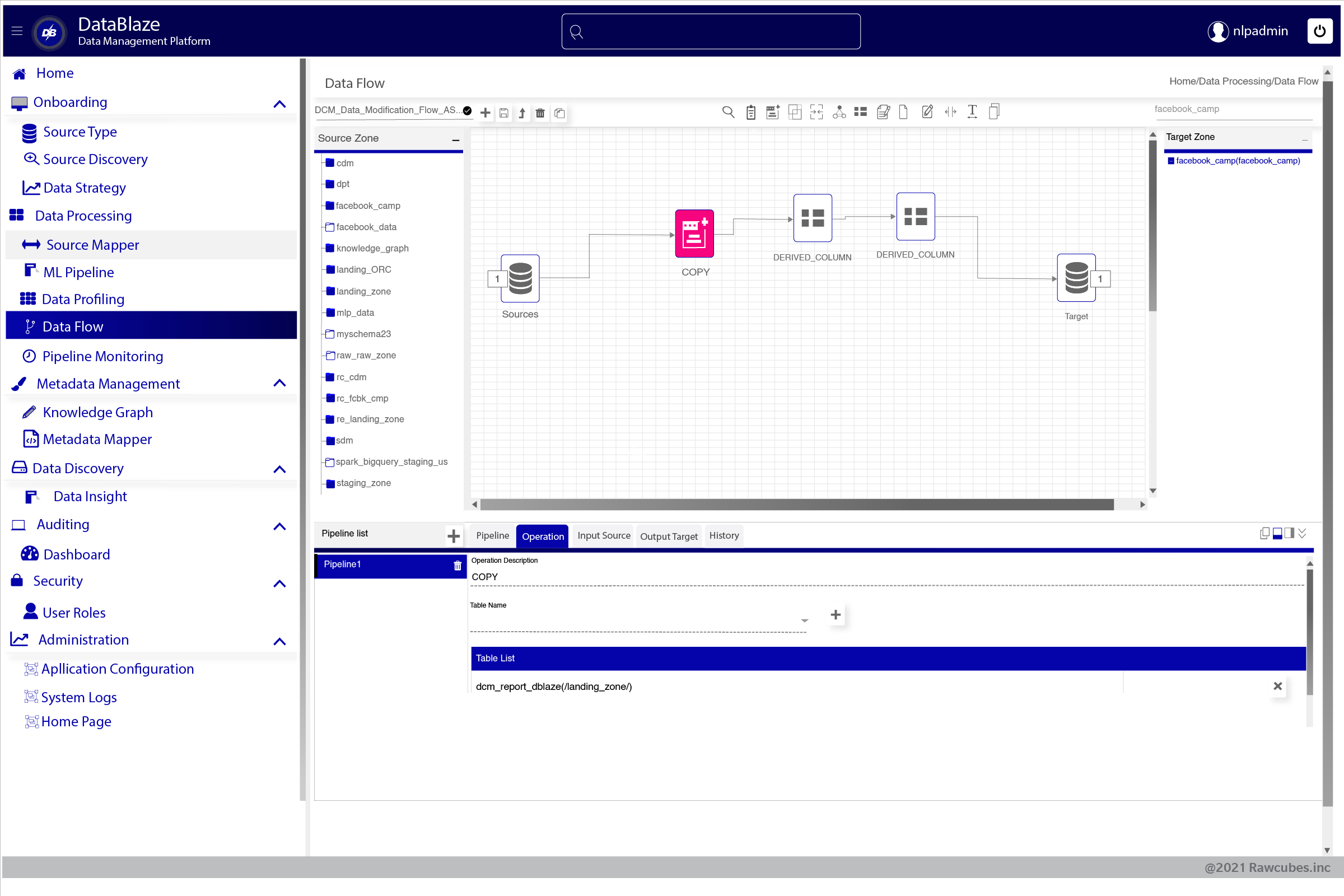This screenshot has height=896, width=1344.
Task: Open the Table Name dropdown
Action: (804, 620)
